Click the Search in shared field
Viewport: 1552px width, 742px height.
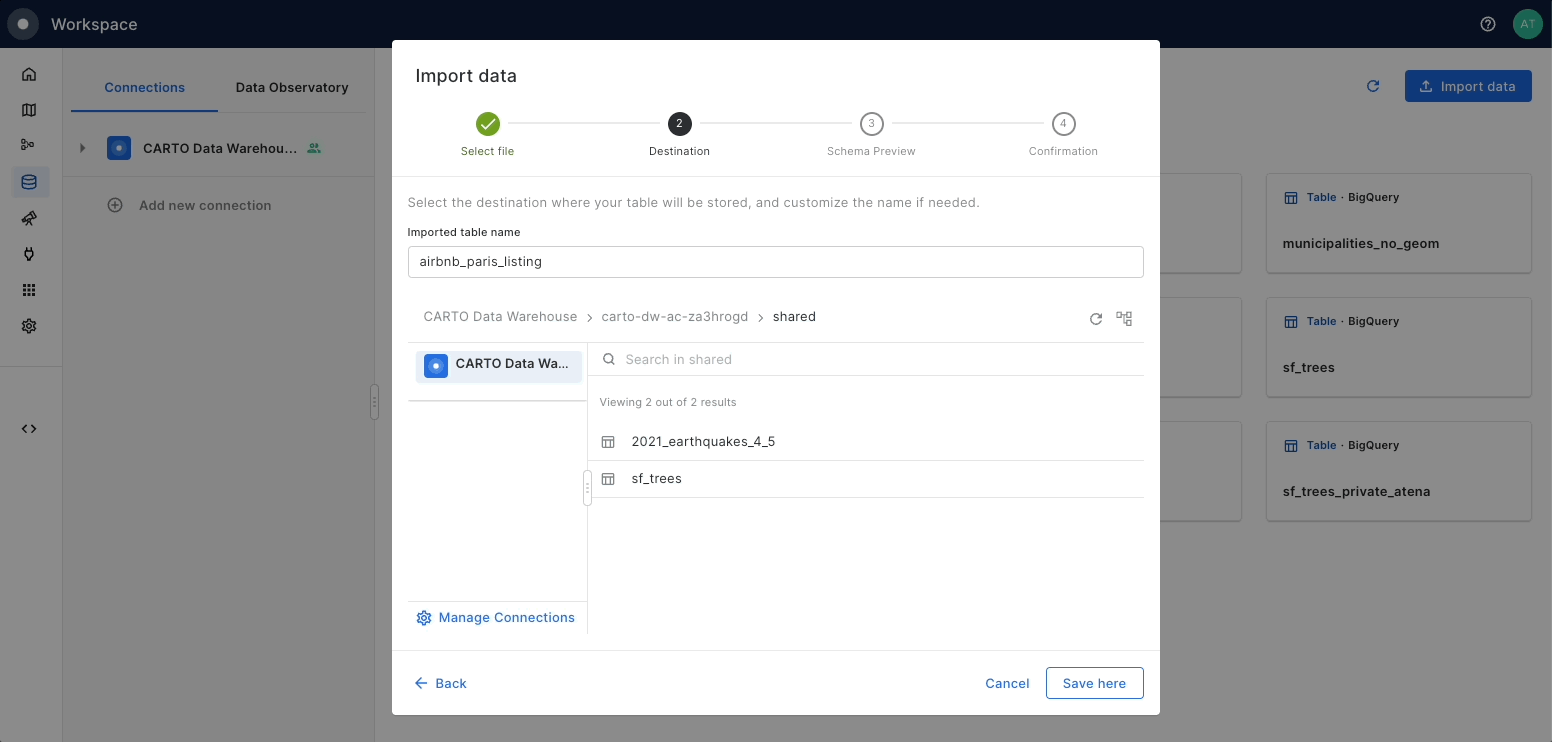[870, 359]
